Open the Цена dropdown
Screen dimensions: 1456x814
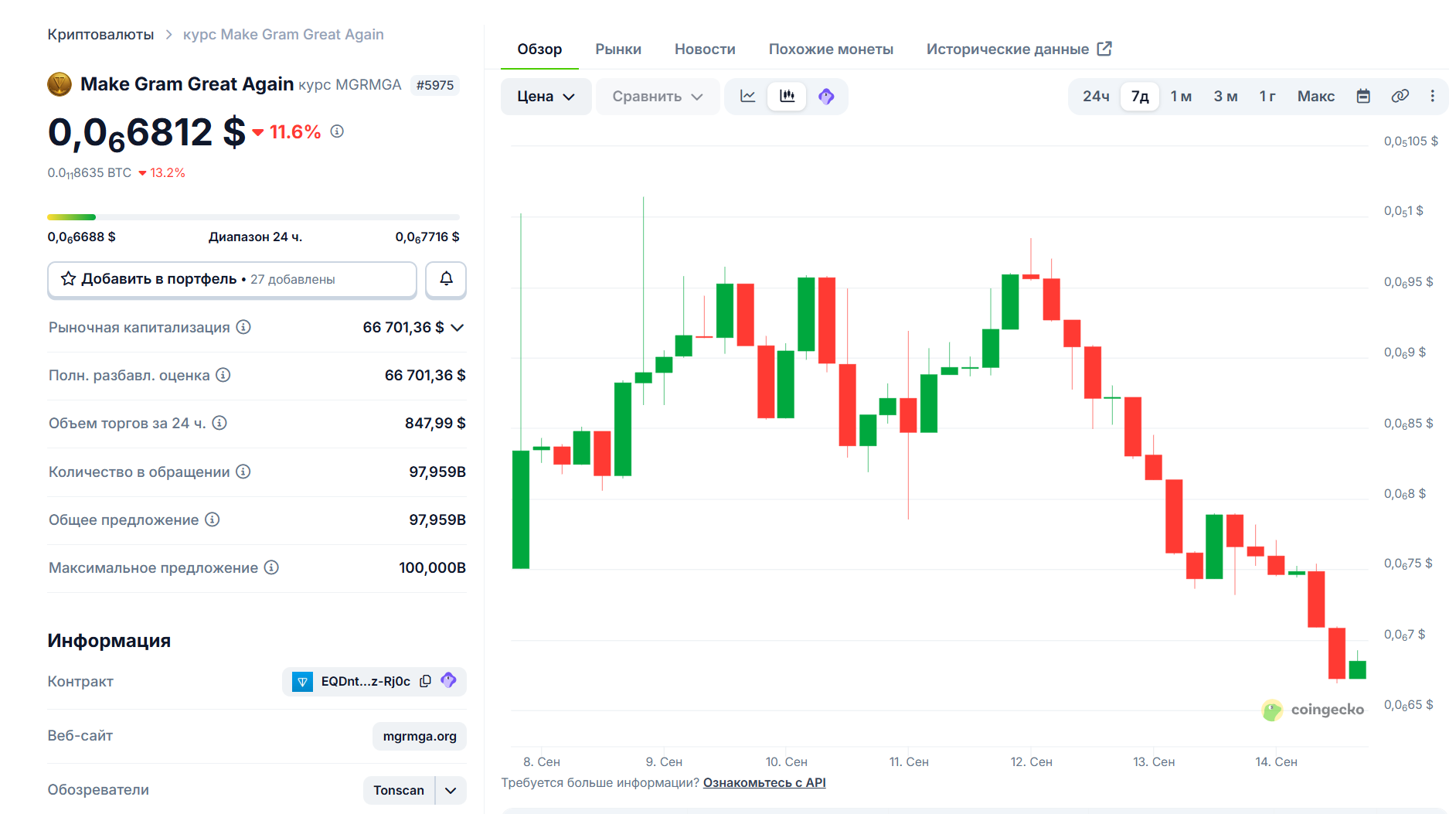[x=546, y=97]
